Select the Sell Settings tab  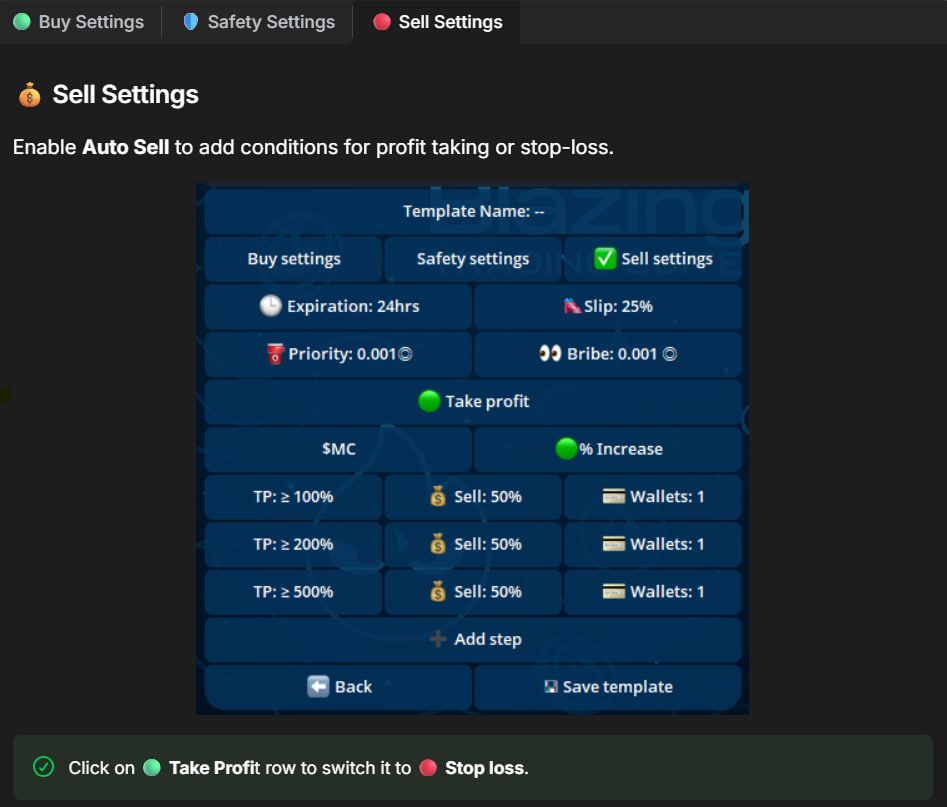[x=437, y=22]
